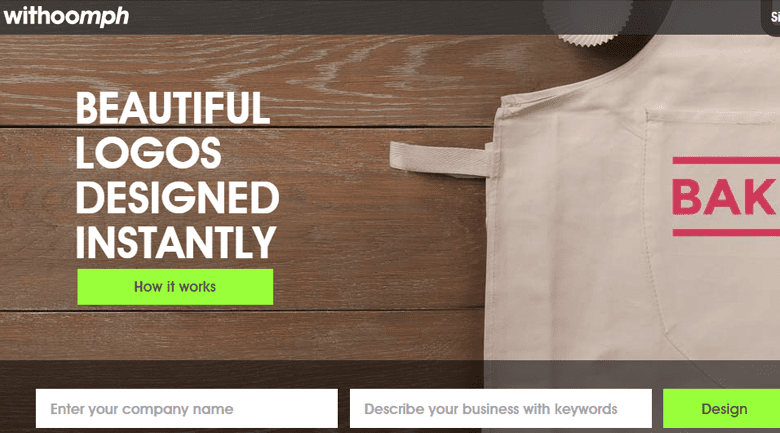The image size is (780, 433).
Task: Click the pink BAK logo on apron
Action: point(725,197)
